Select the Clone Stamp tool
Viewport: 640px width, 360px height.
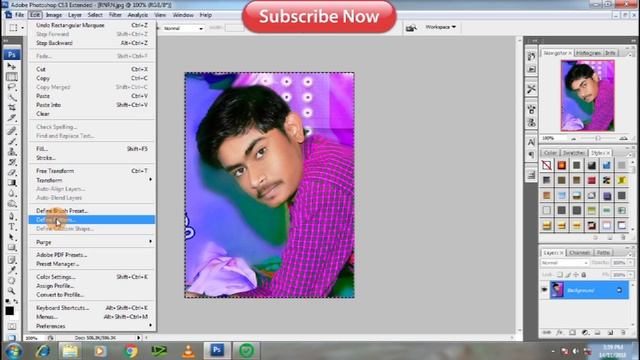click(x=11, y=151)
